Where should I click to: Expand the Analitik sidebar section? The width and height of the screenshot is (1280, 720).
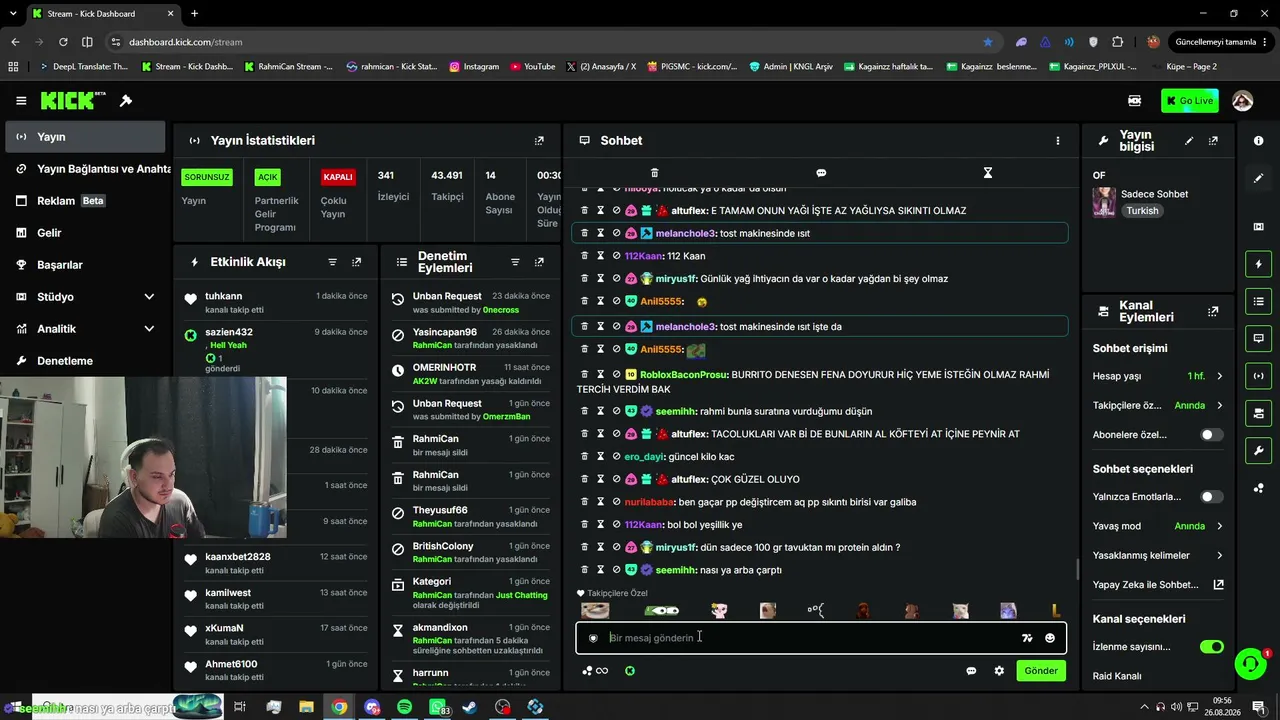point(84,329)
